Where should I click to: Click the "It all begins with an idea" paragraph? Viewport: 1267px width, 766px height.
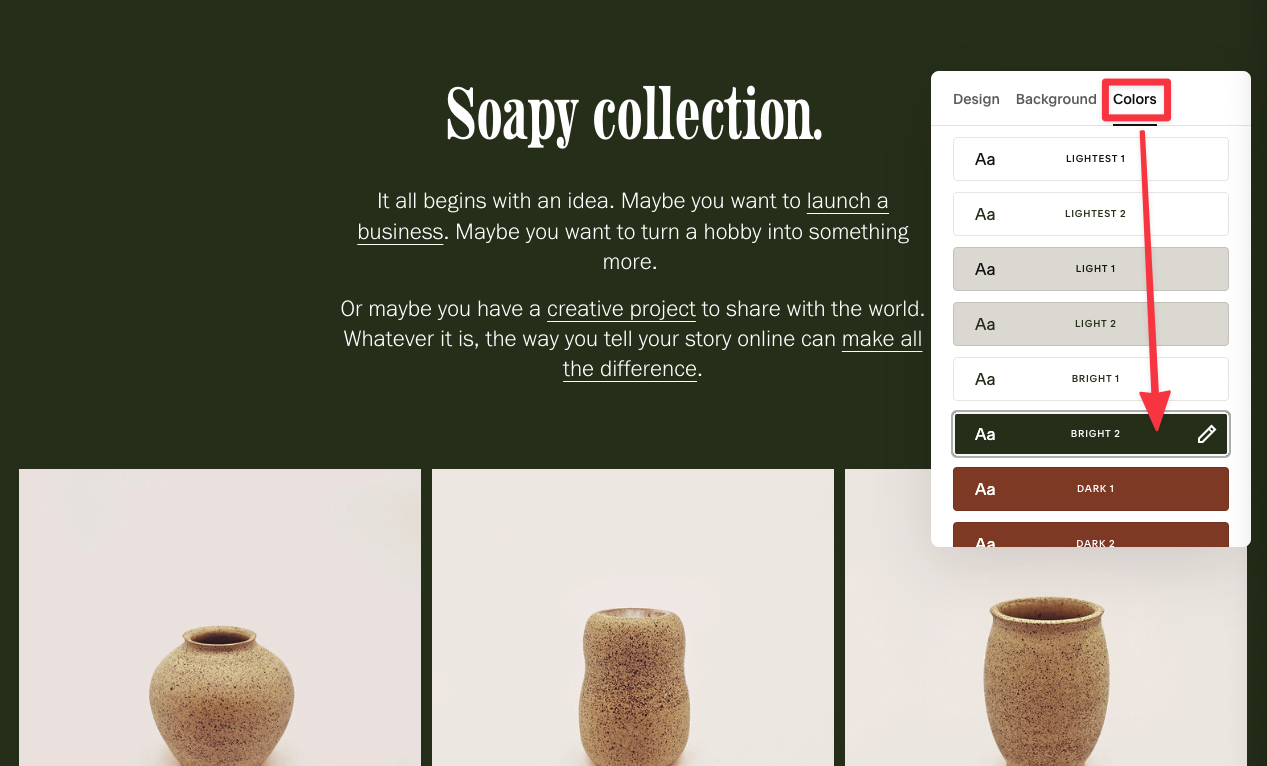[633, 231]
